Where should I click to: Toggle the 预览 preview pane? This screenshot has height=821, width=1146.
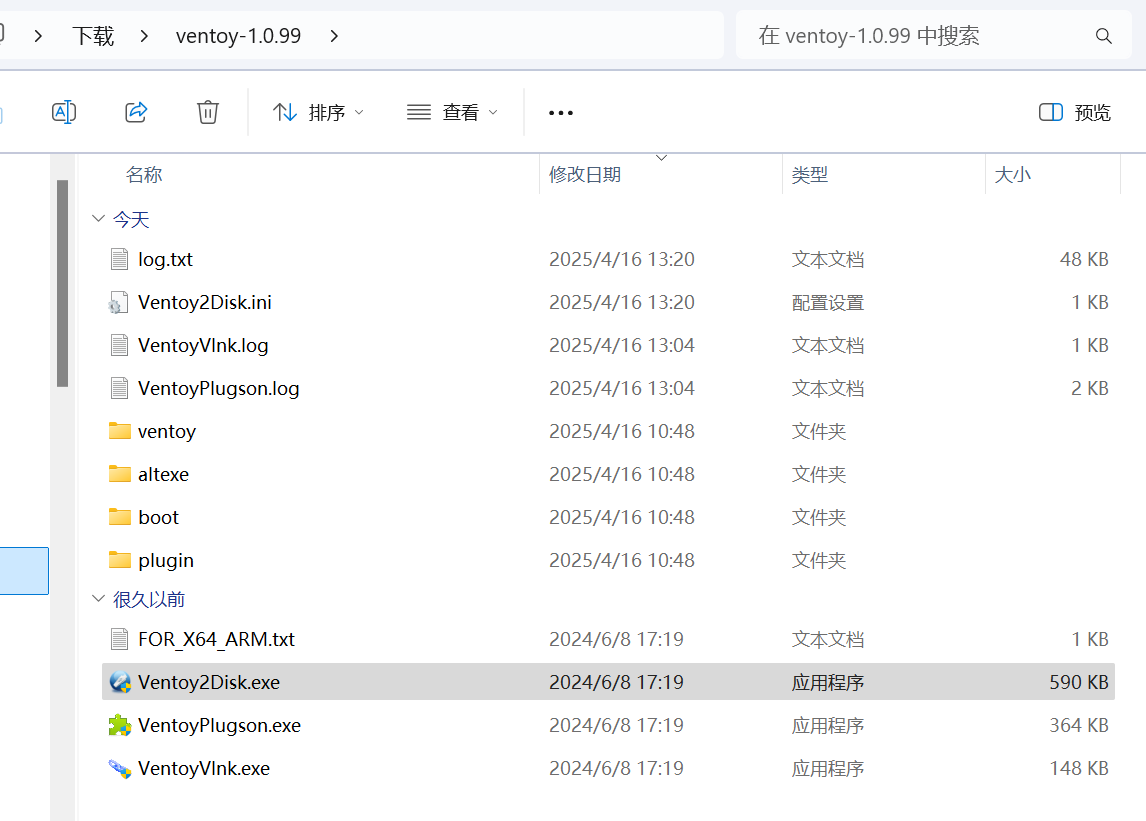1074,113
